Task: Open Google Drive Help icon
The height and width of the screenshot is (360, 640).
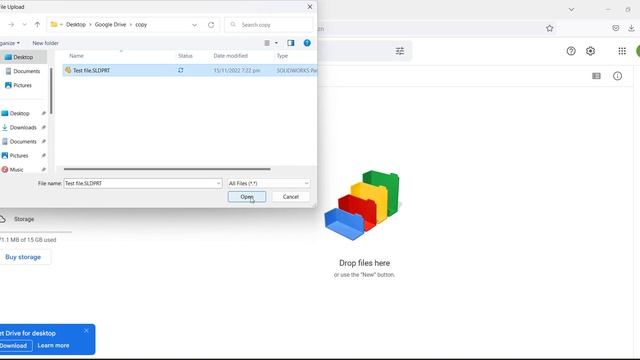Action: [x=571, y=51]
